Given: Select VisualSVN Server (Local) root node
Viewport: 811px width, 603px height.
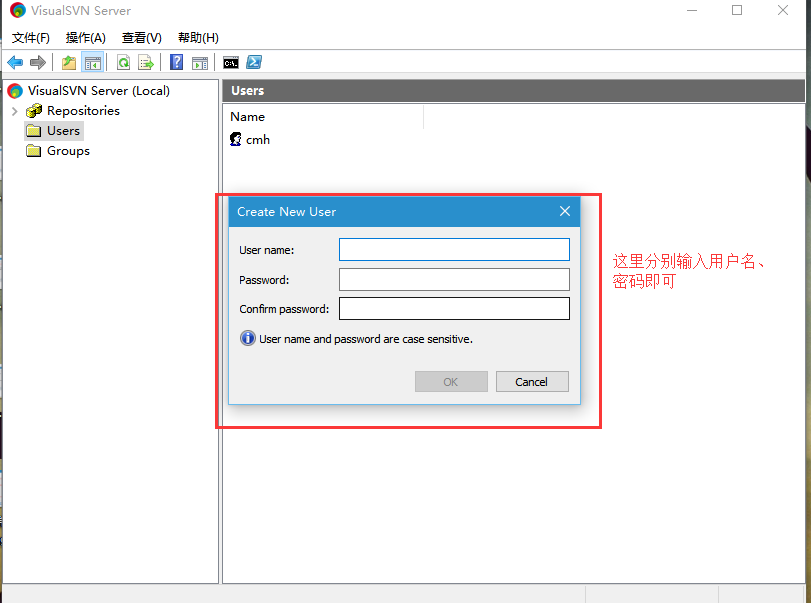Looking at the screenshot, I should pos(99,91).
